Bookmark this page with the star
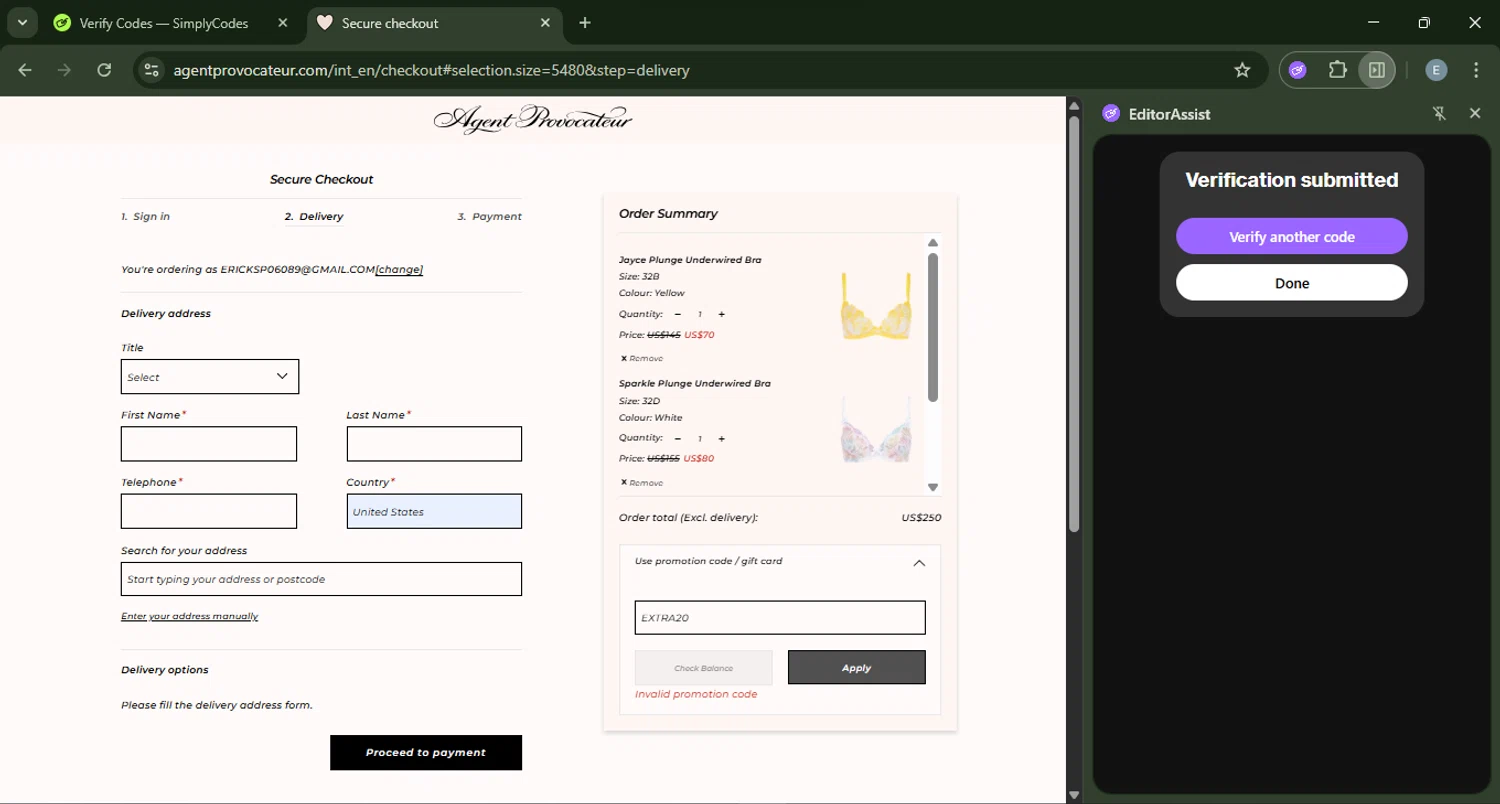Screen dimensions: 1500x804 point(1242,70)
